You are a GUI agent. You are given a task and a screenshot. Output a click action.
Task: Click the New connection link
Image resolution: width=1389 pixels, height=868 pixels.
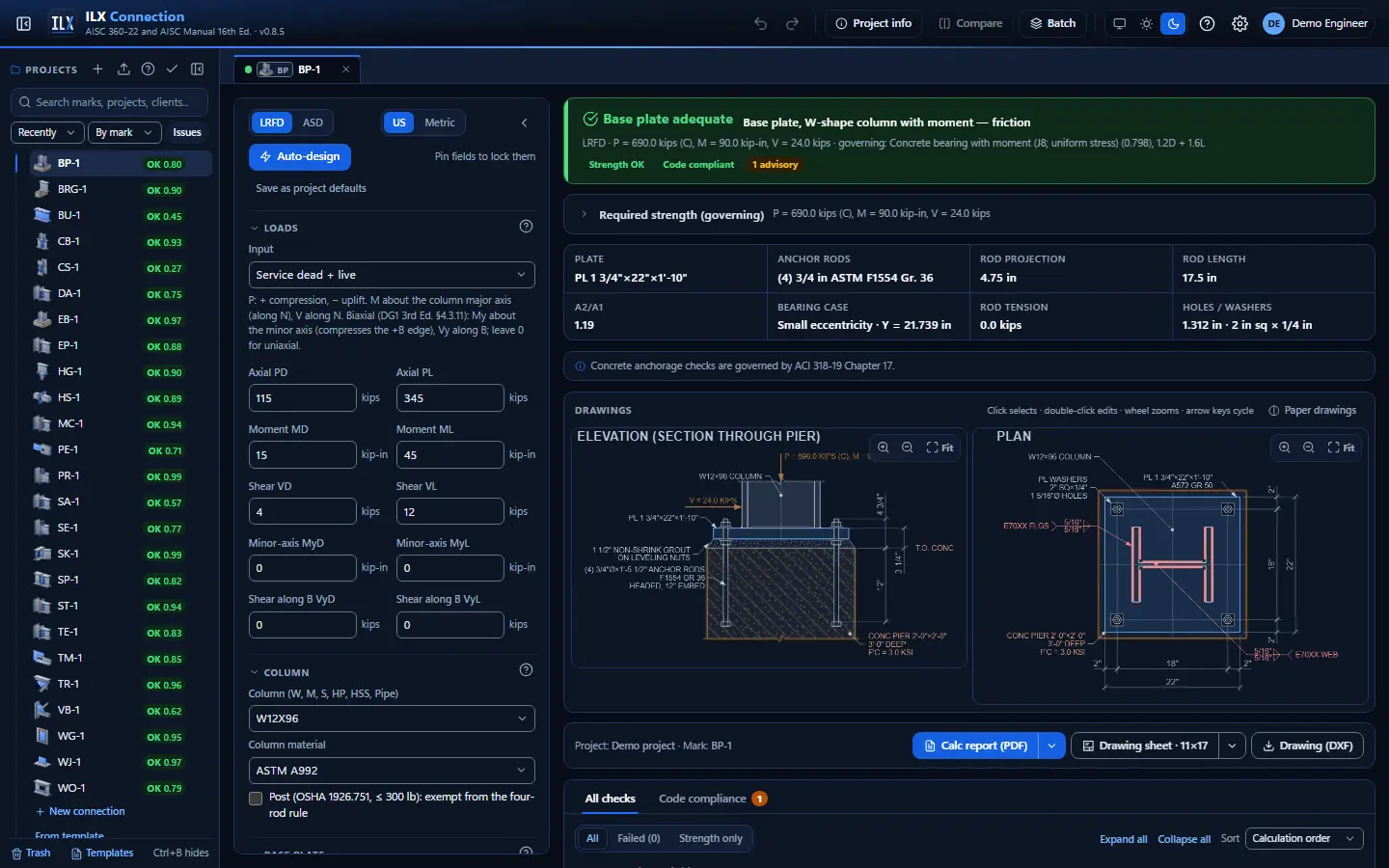(80, 812)
